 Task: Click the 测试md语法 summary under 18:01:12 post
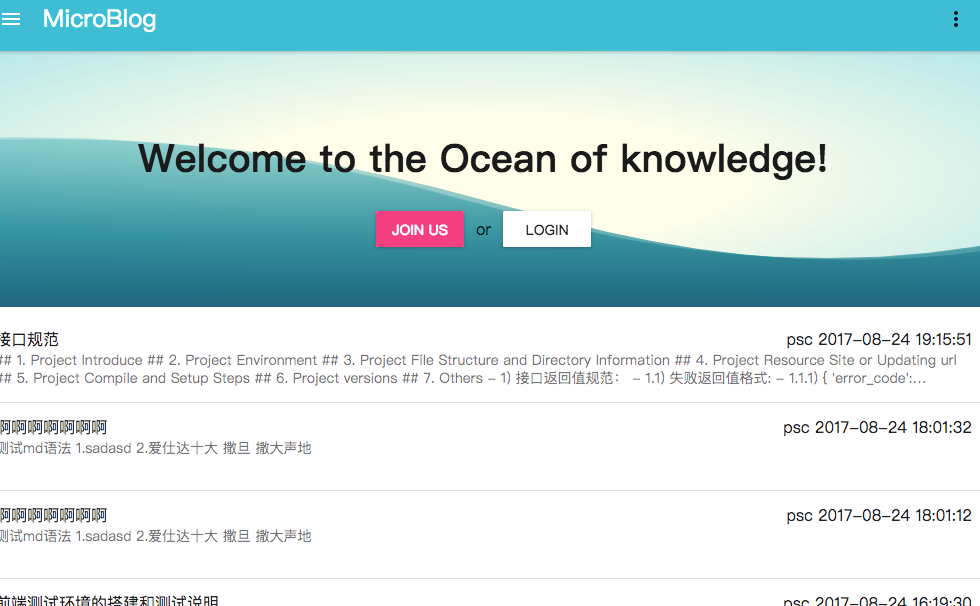156,536
